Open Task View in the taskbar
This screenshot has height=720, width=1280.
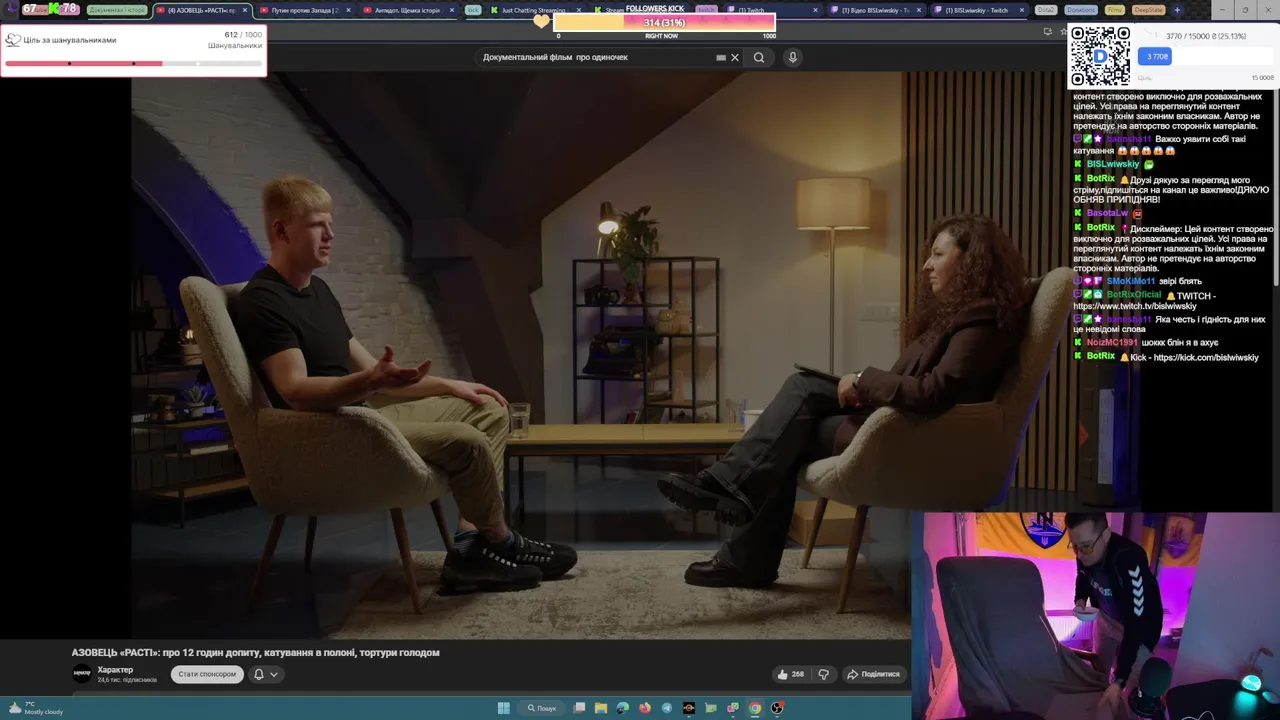click(579, 708)
